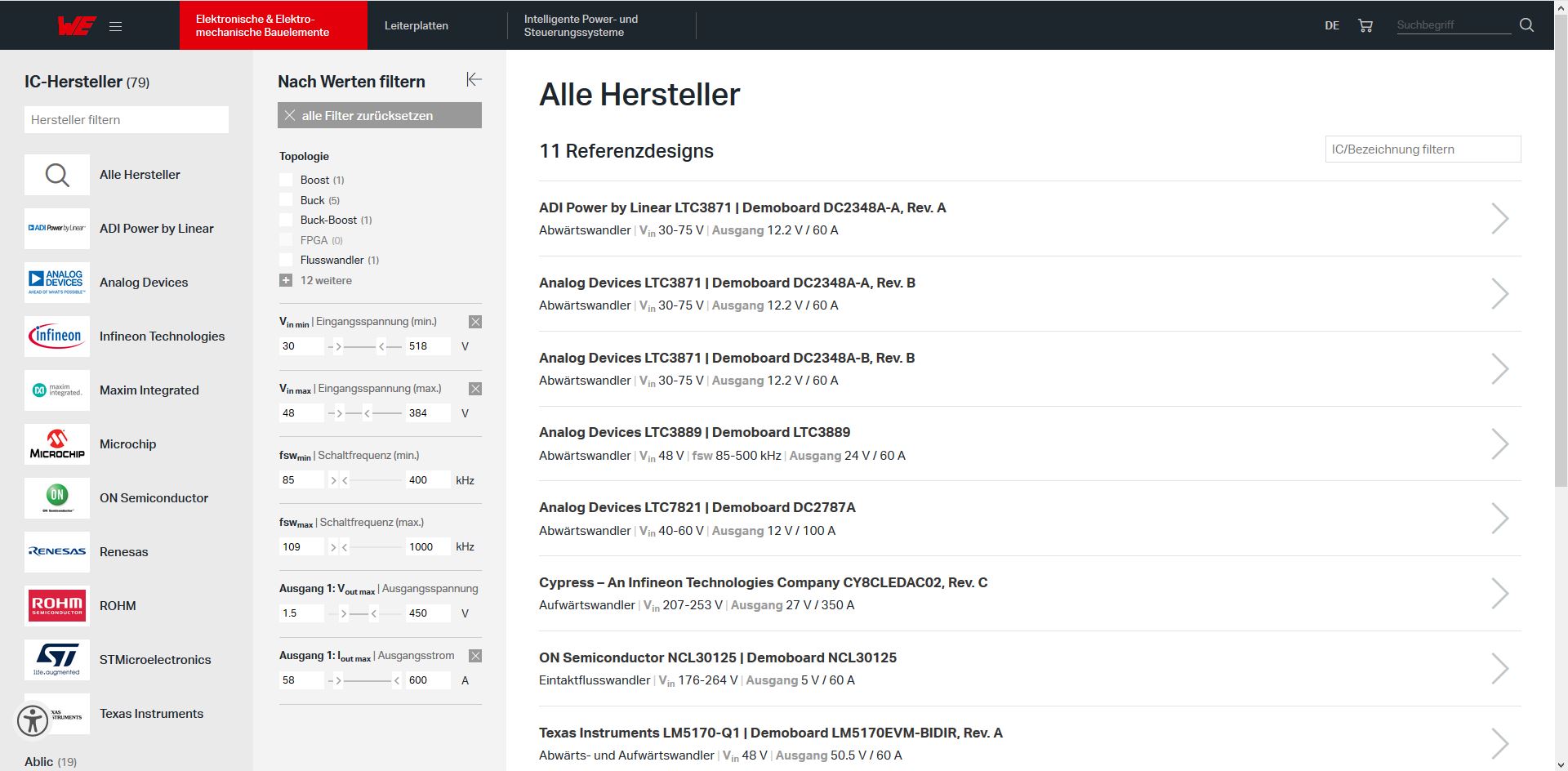Open Analog Devices LTC3871 DC2348A-A Rev. B
Image resolution: width=1568 pixels, height=771 pixels.
(727, 283)
